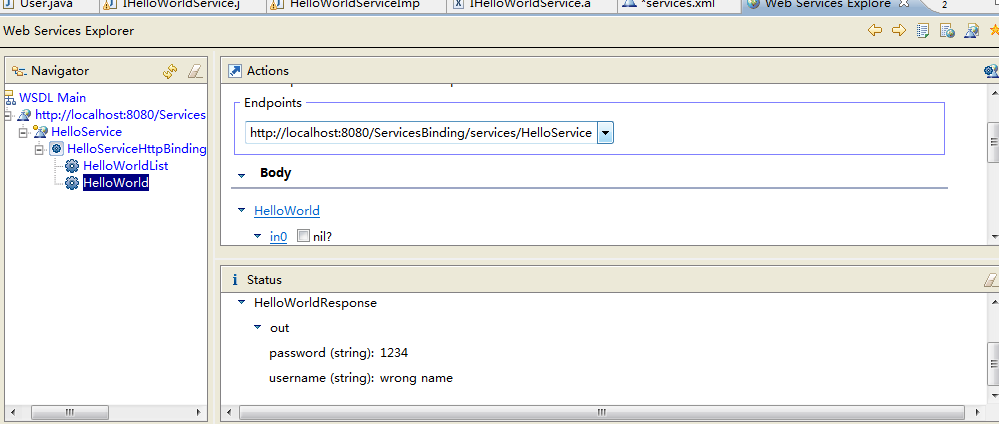The image size is (999, 424).
Task: Go back in Web Services Explorer
Action: point(875,30)
